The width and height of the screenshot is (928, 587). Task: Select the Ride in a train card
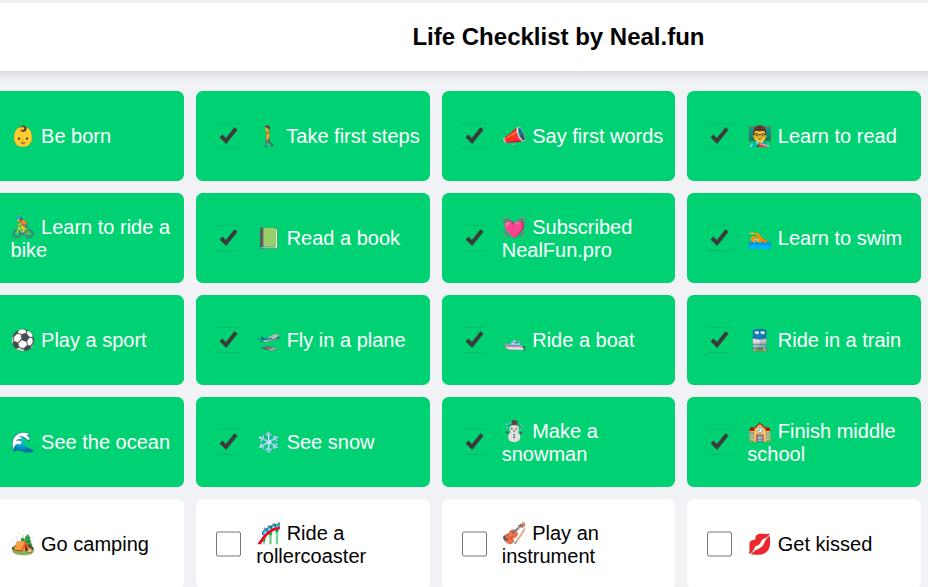click(804, 340)
